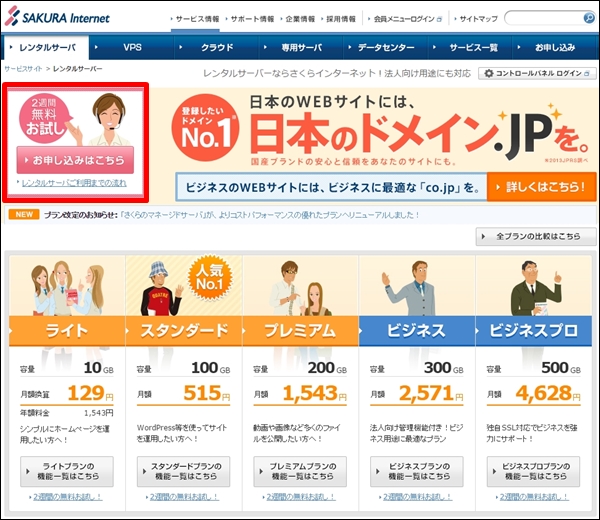The height and width of the screenshot is (520, 600).
Task: Select 企業情報 in top menu
Action: click(x=298, y=19)
